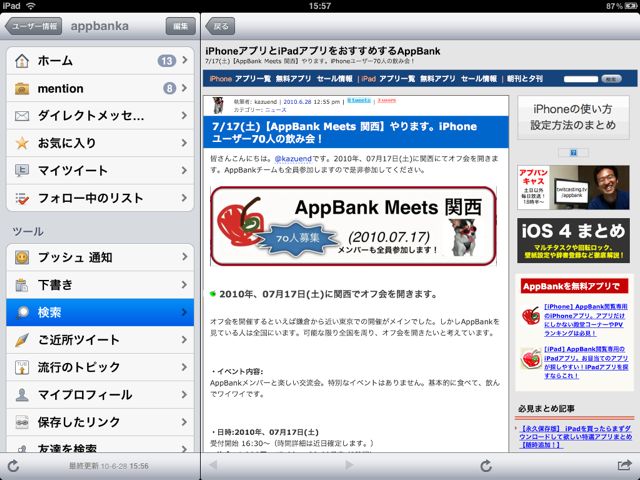This screenshot has width=640, height=480.
Task: Open the フォロー中のリスト row chevron
Action: point(185,198)
